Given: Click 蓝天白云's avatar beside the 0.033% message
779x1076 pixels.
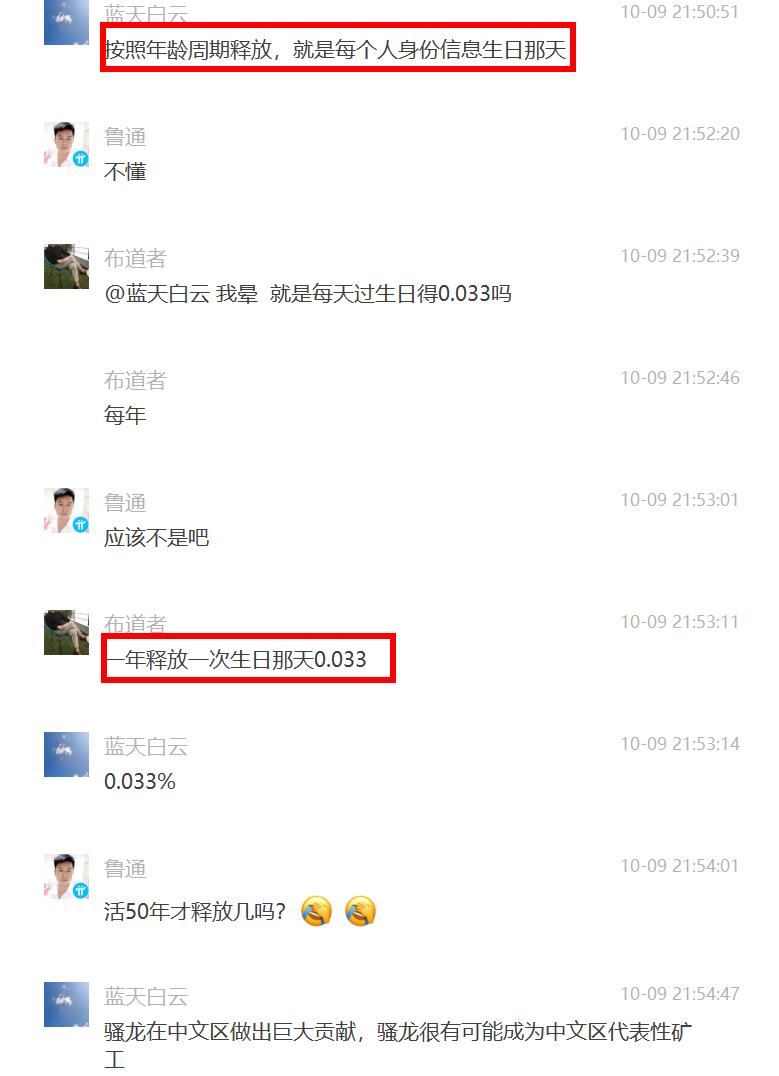Looking at the screenshot, I should [x=67, y=754].
